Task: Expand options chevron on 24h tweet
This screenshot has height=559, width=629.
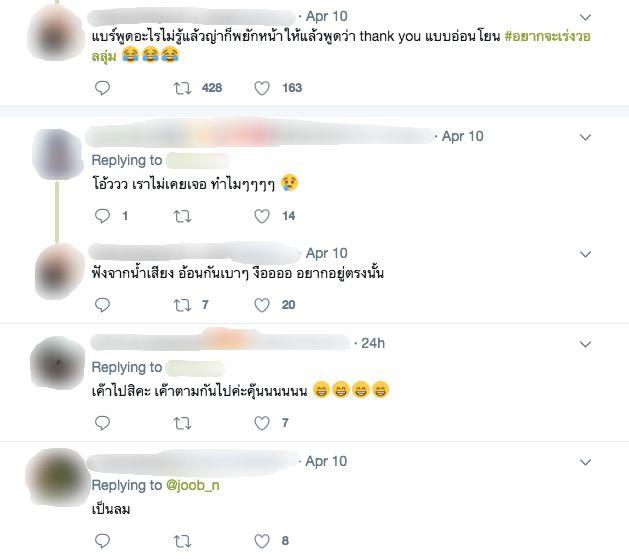Action: click(585, 344)
